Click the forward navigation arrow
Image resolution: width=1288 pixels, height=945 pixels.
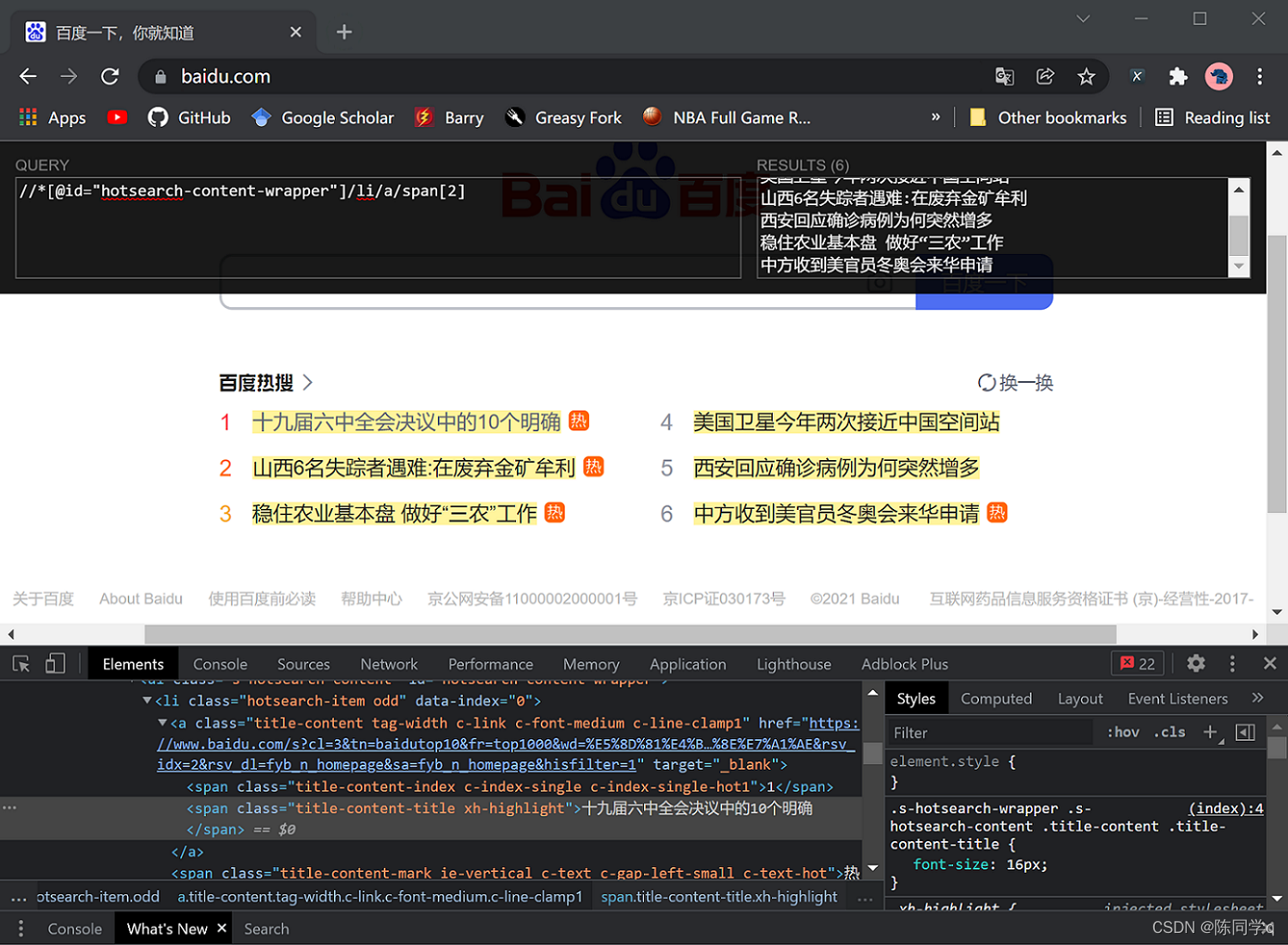(x=69, y=76)
